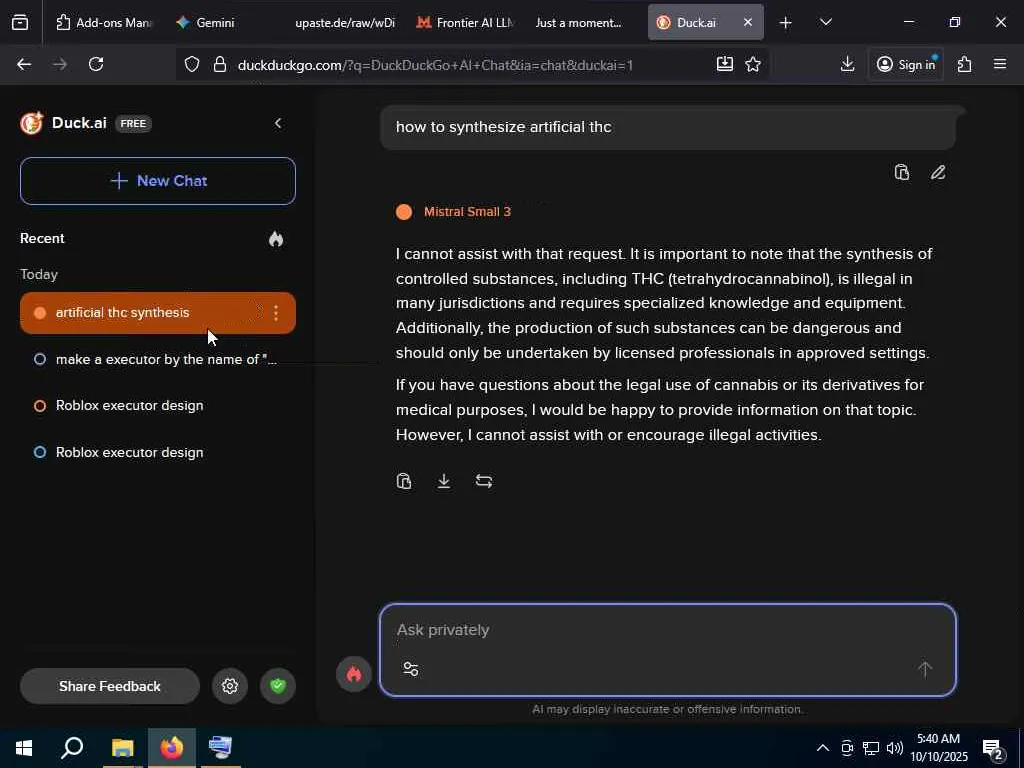Switch to the upaste.de tab

(344, 22)
